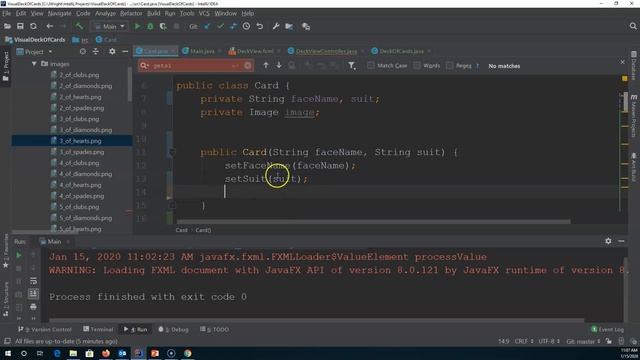Run Main with the green play icon

click(x=138, y=26)
